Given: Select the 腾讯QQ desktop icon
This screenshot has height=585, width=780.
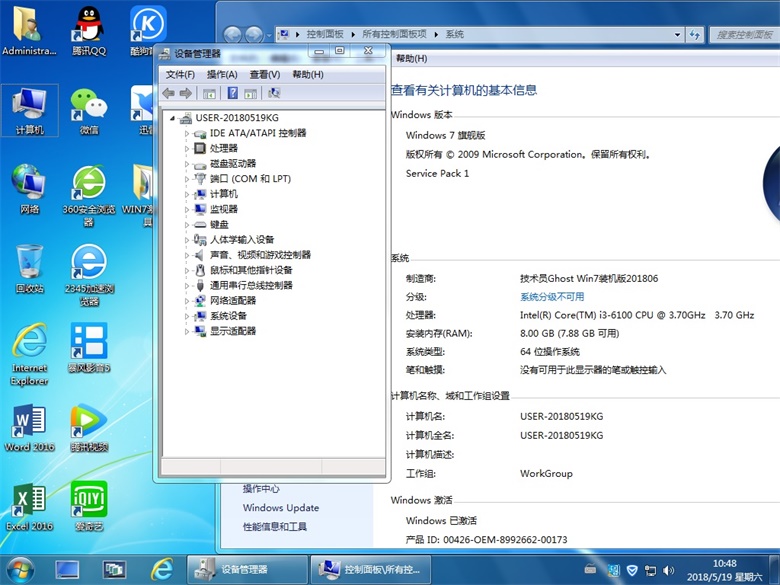Looking at the screenshot, I should coord(89,30).
